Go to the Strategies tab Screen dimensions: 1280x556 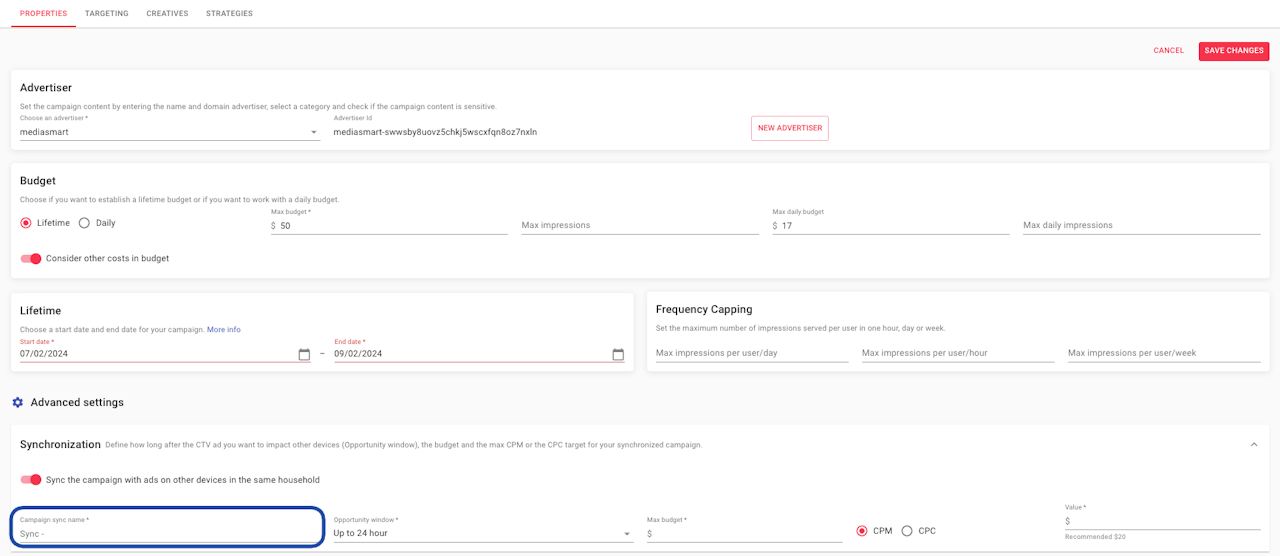[229, 14]
